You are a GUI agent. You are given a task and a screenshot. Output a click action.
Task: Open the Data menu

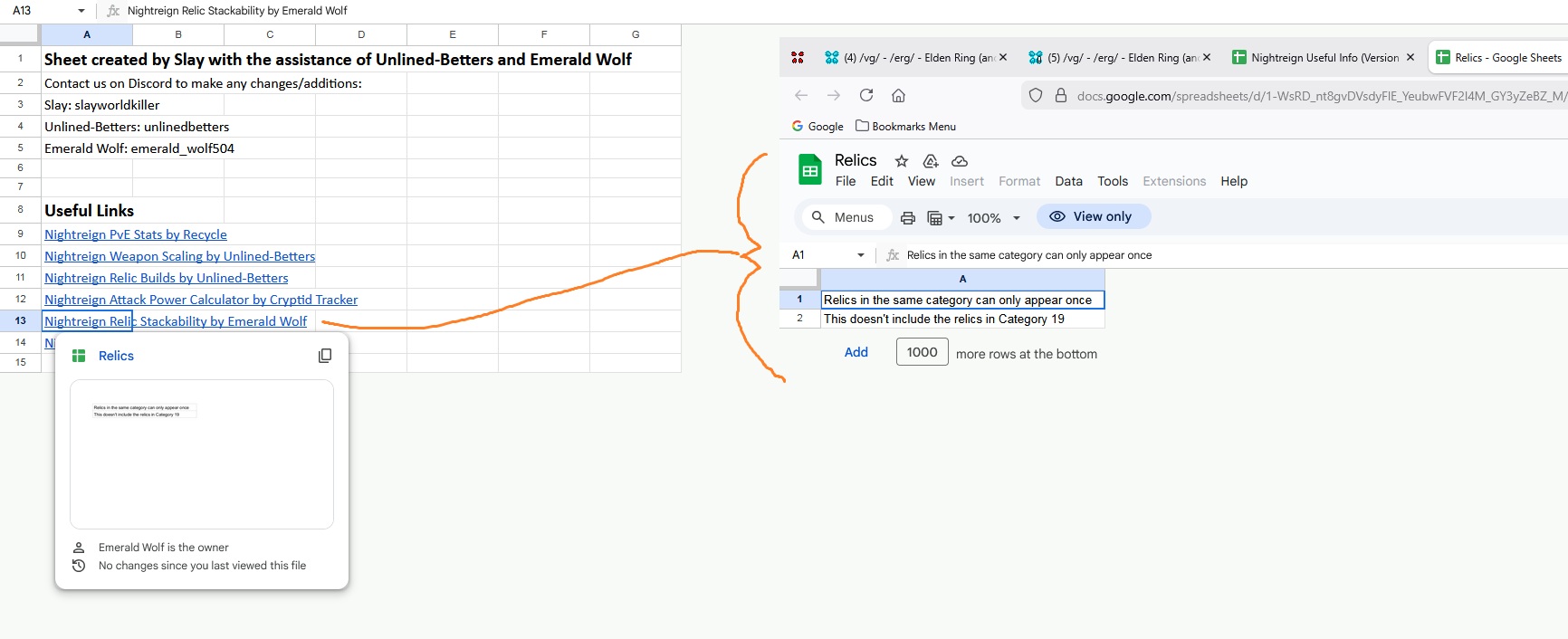coord(1068,181)
